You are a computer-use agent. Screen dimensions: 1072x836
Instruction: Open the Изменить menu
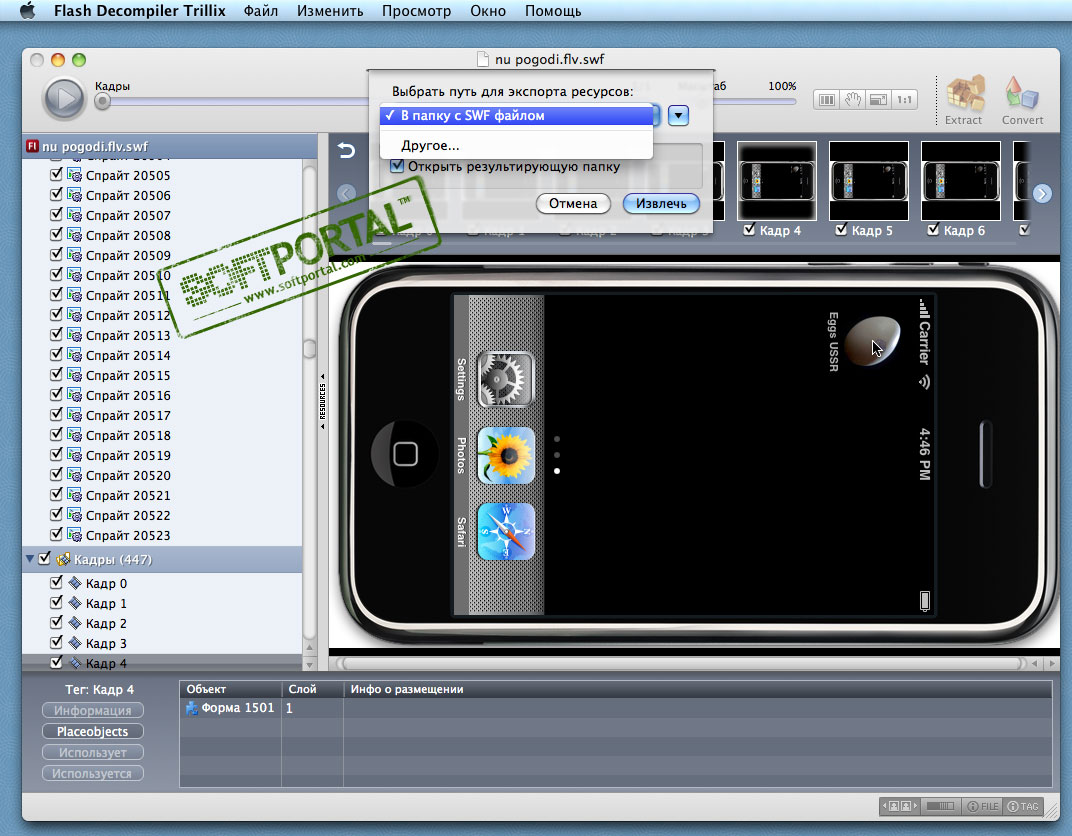point(330,11)
